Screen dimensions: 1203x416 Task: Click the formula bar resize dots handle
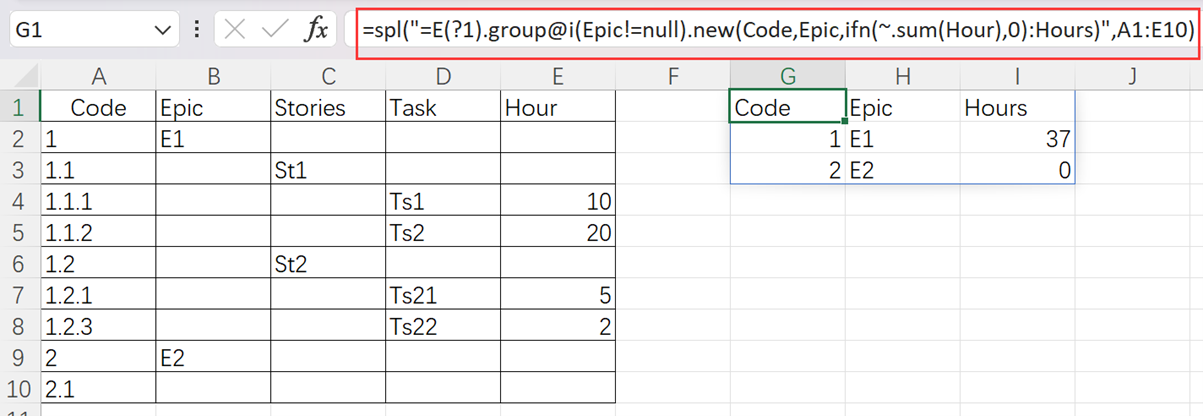pyautogui.click(x=197, y=31)
